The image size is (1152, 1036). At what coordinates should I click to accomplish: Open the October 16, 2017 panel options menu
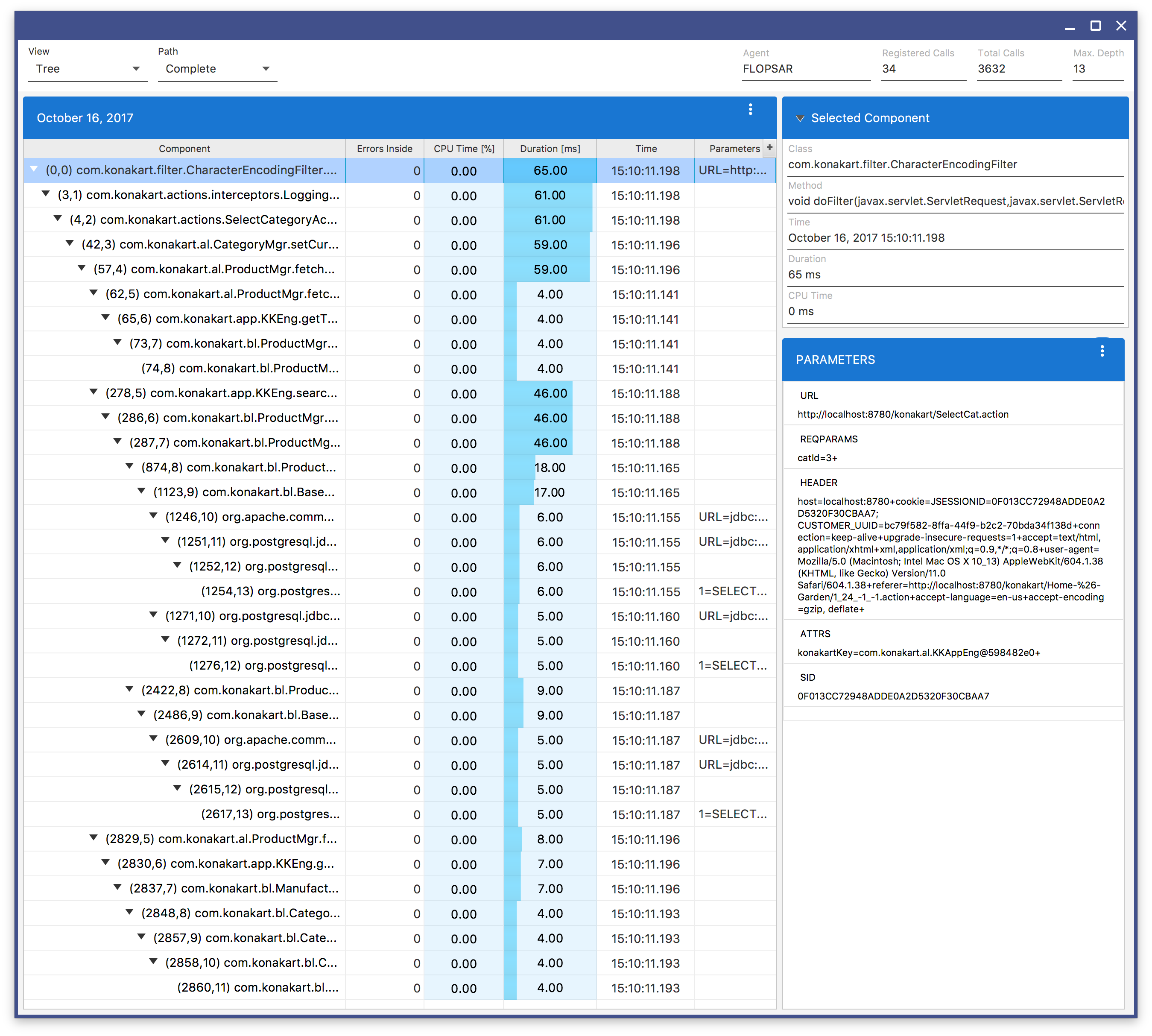click(x=750, y=109)
